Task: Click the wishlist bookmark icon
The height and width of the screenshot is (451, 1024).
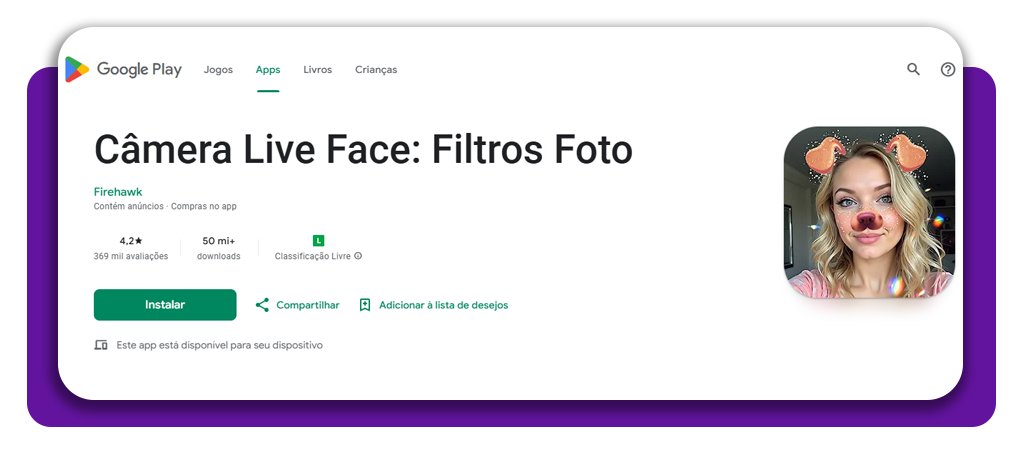Action: (365, 305)
